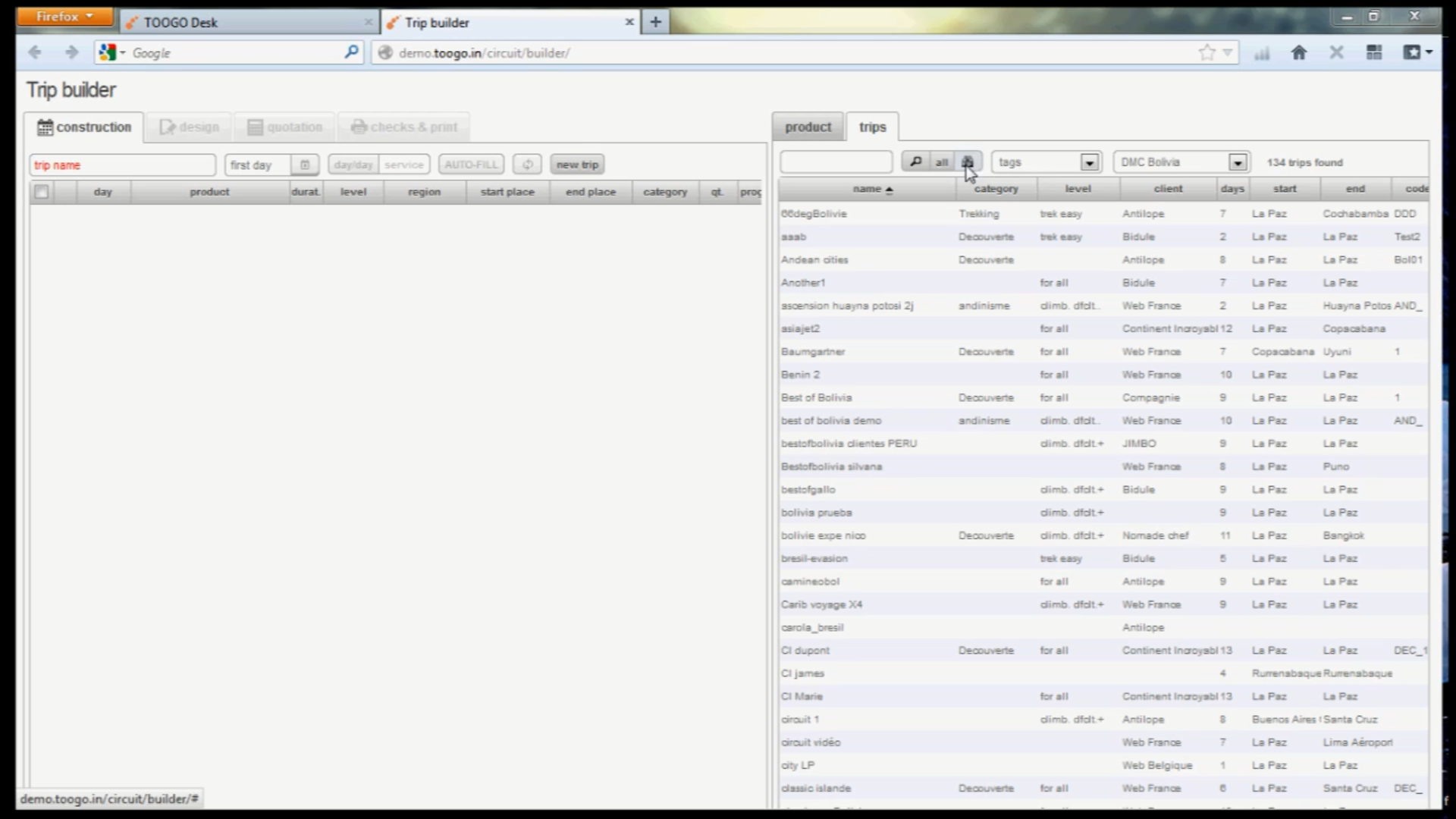Click the new trip button
Viewport: 1456px width, 819px height.
(x=577, y=164)
